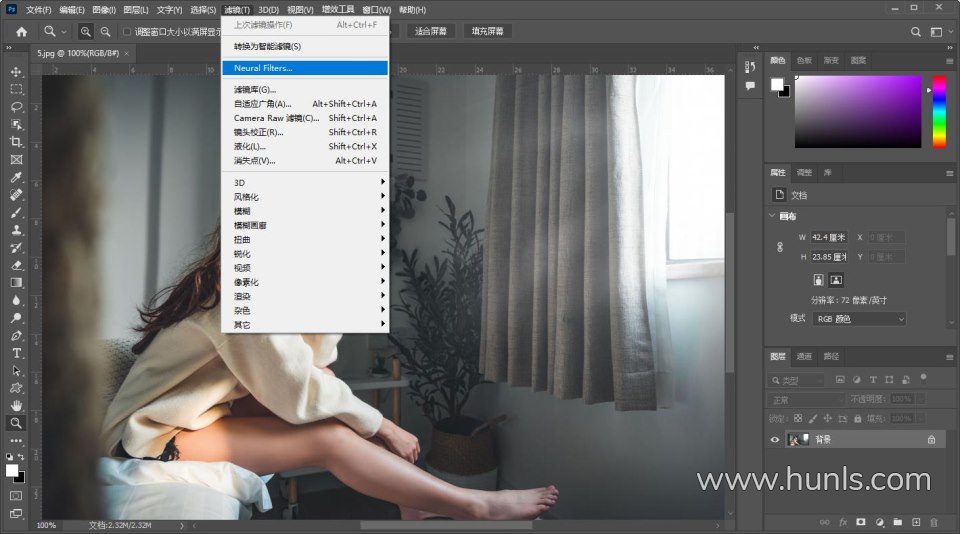
Task: Toggle lock transparent pixels
Action: (x=798, y=419)
